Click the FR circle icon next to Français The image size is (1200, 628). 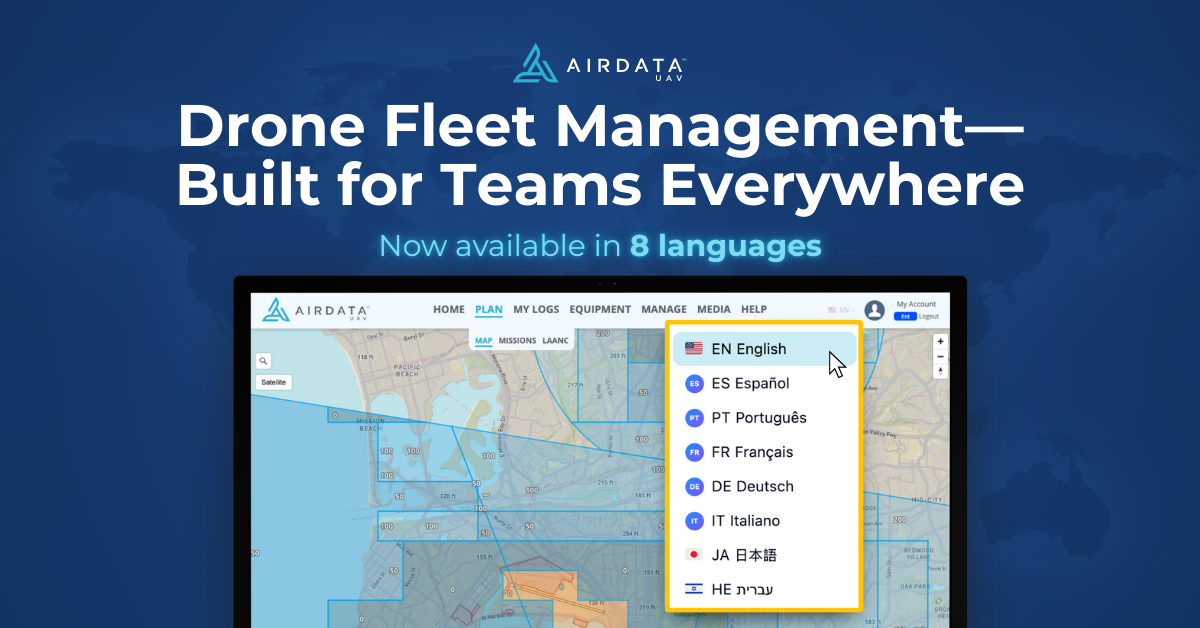[694, 452]
